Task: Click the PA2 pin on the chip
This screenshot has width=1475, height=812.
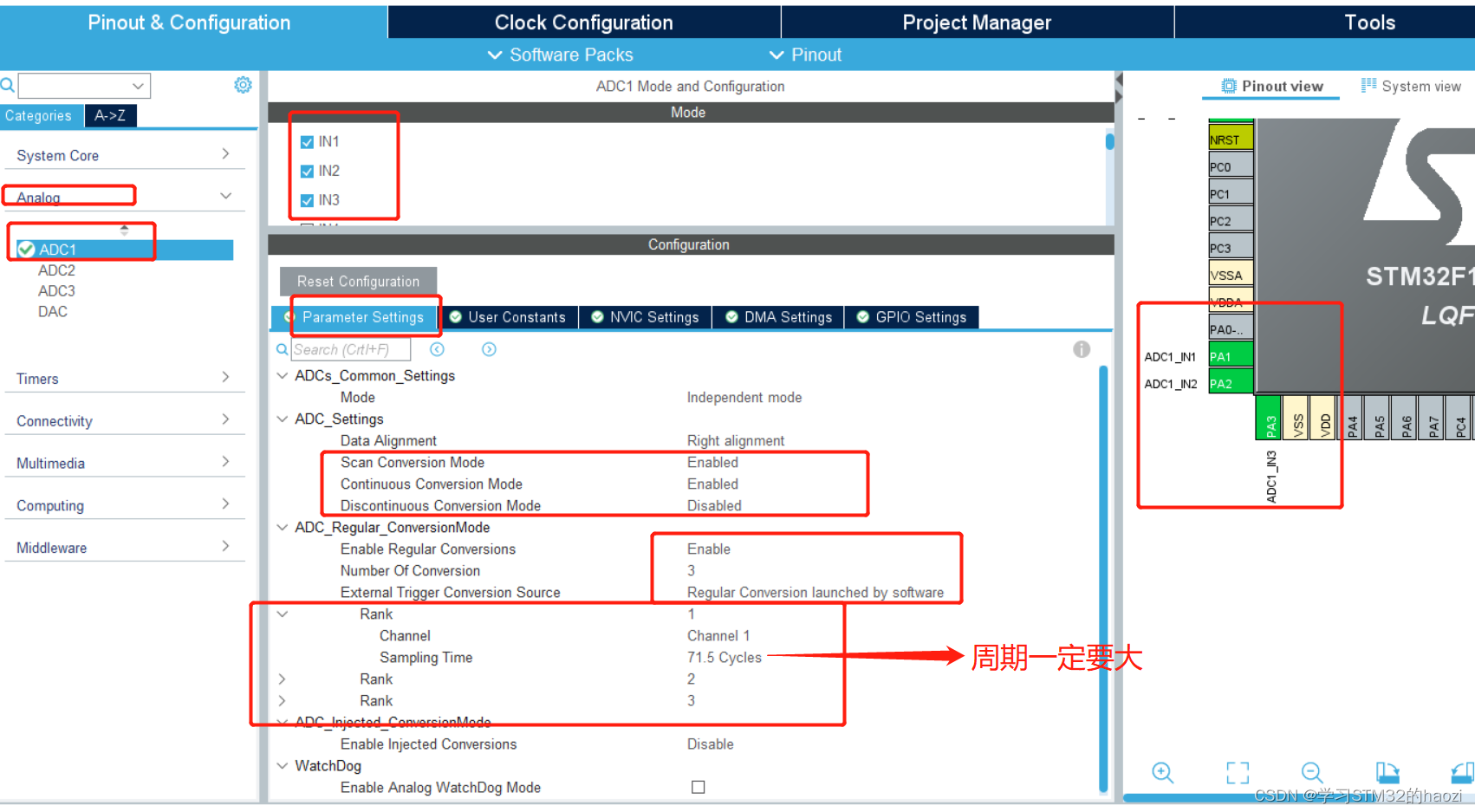Action: (1231, 383)
